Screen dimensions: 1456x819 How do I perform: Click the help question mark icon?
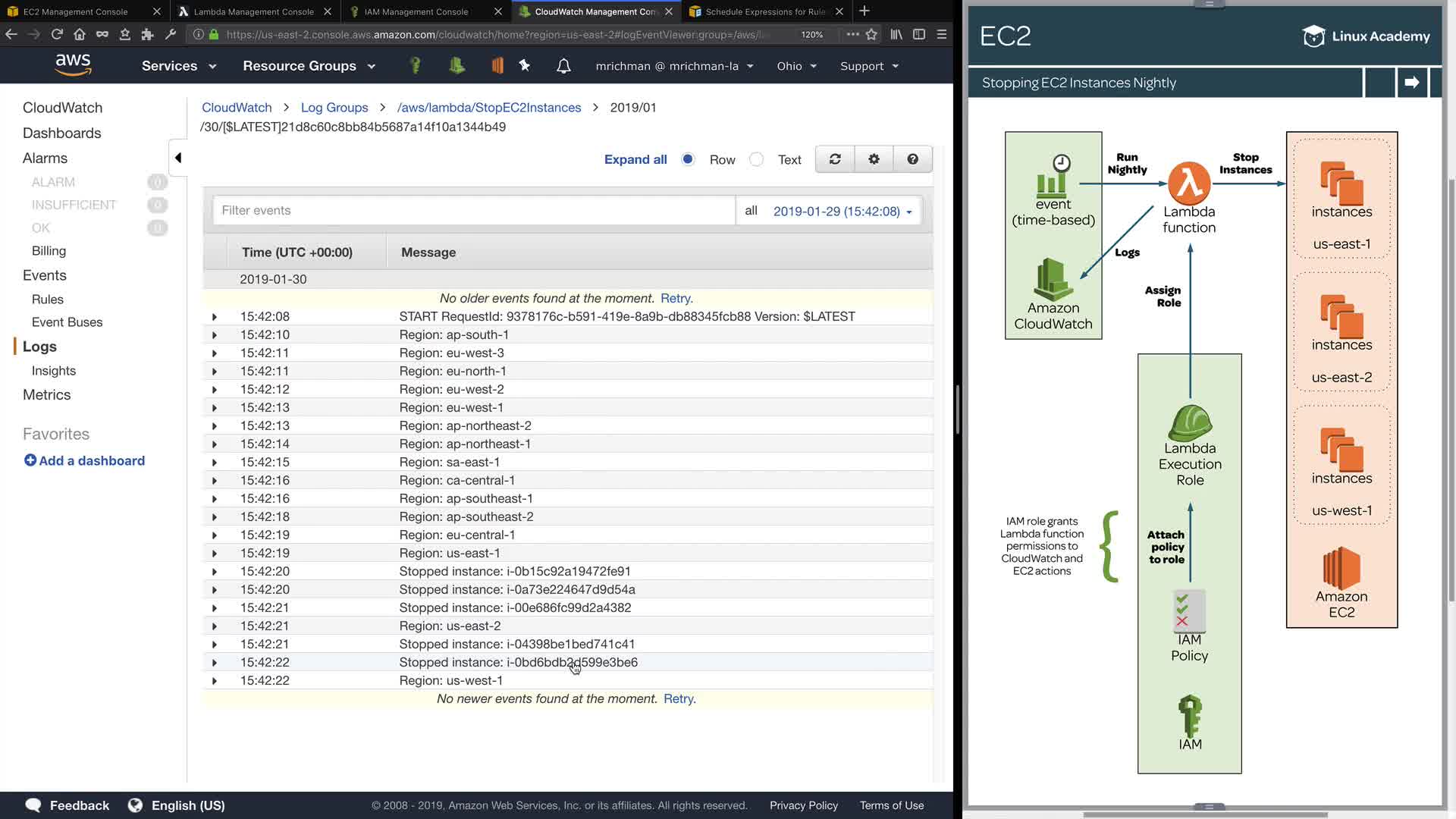[x=912, y=159]
